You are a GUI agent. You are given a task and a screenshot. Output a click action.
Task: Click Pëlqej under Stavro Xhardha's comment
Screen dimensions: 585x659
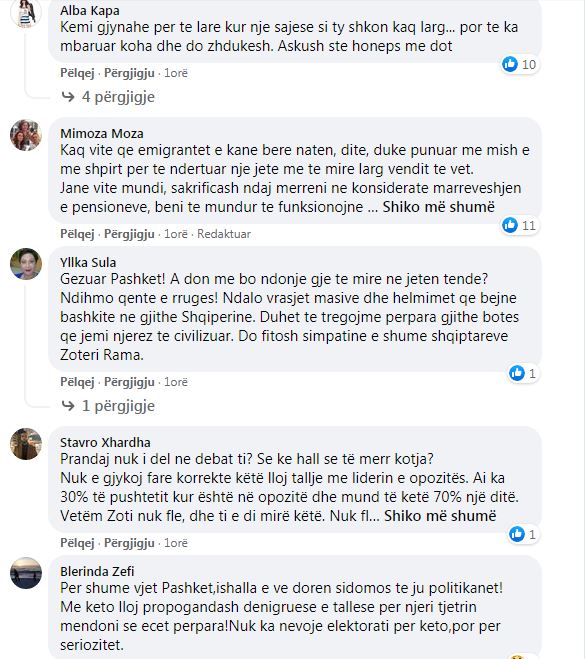tap(77, 543)
